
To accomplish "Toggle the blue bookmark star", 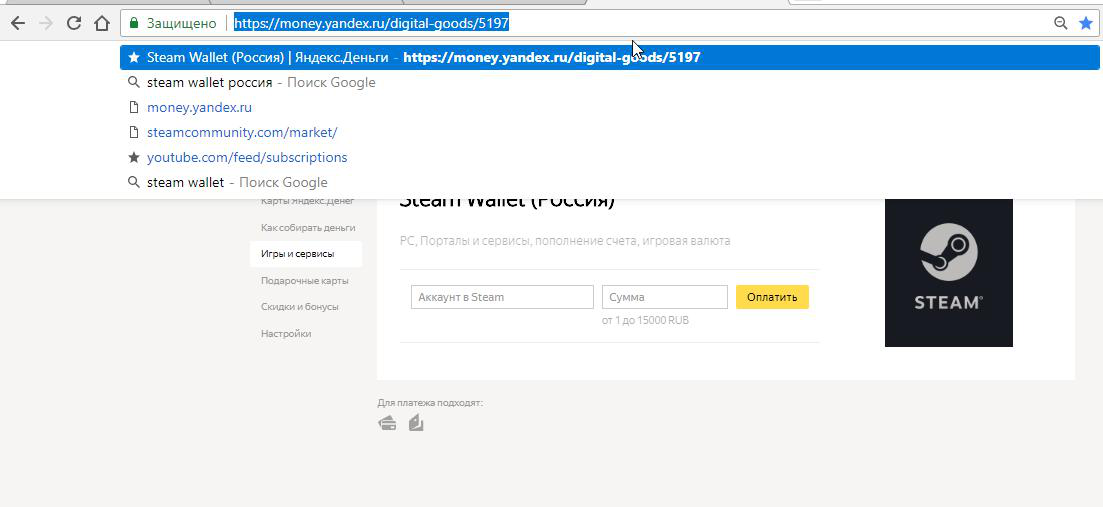I will (1085, 23).
